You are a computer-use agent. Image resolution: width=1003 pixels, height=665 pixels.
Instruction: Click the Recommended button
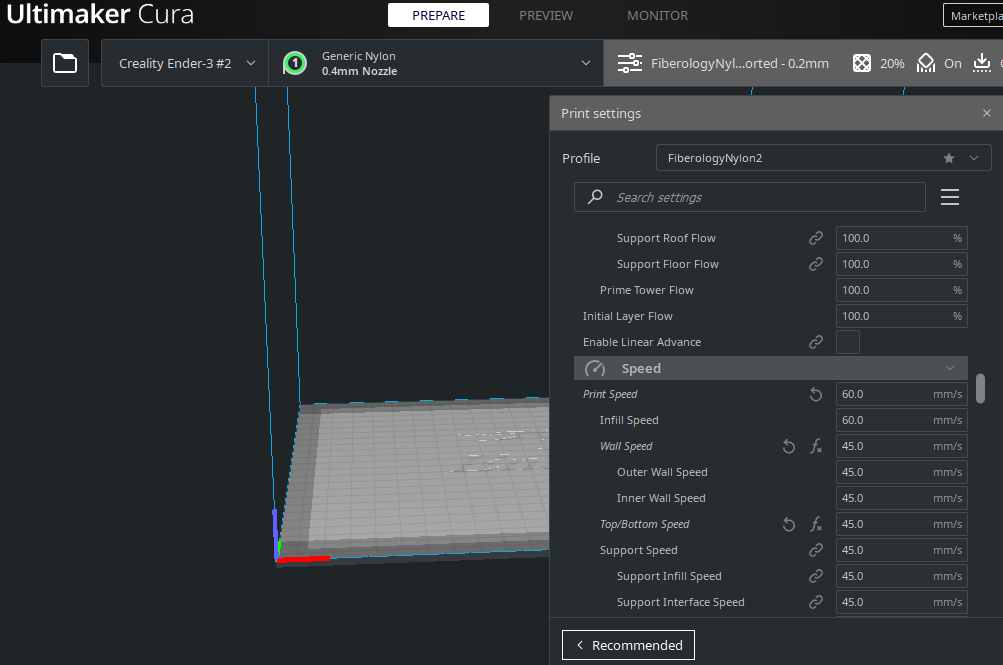coord(628,645)
